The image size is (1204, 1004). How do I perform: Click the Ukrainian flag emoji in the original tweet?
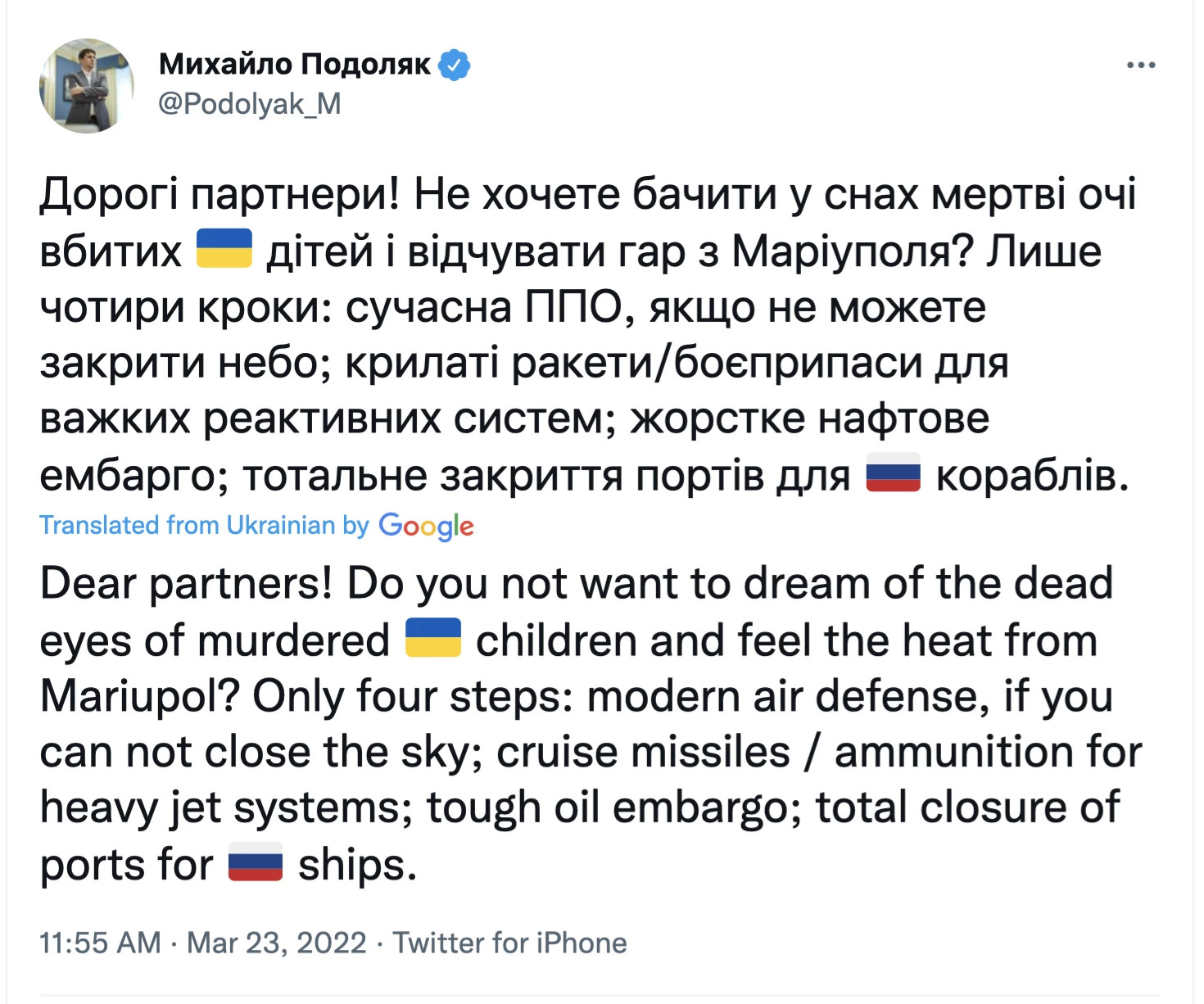tap(224, 249)
